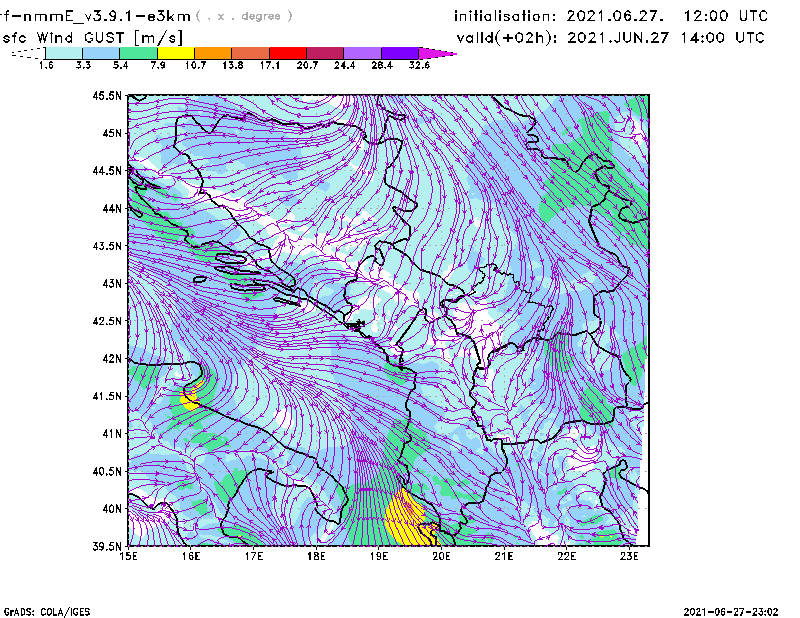Screen dimensions: 800x618
Task: Click the '2021-06-27-23:02' timestamp
Action: click(x=731, y=612)
